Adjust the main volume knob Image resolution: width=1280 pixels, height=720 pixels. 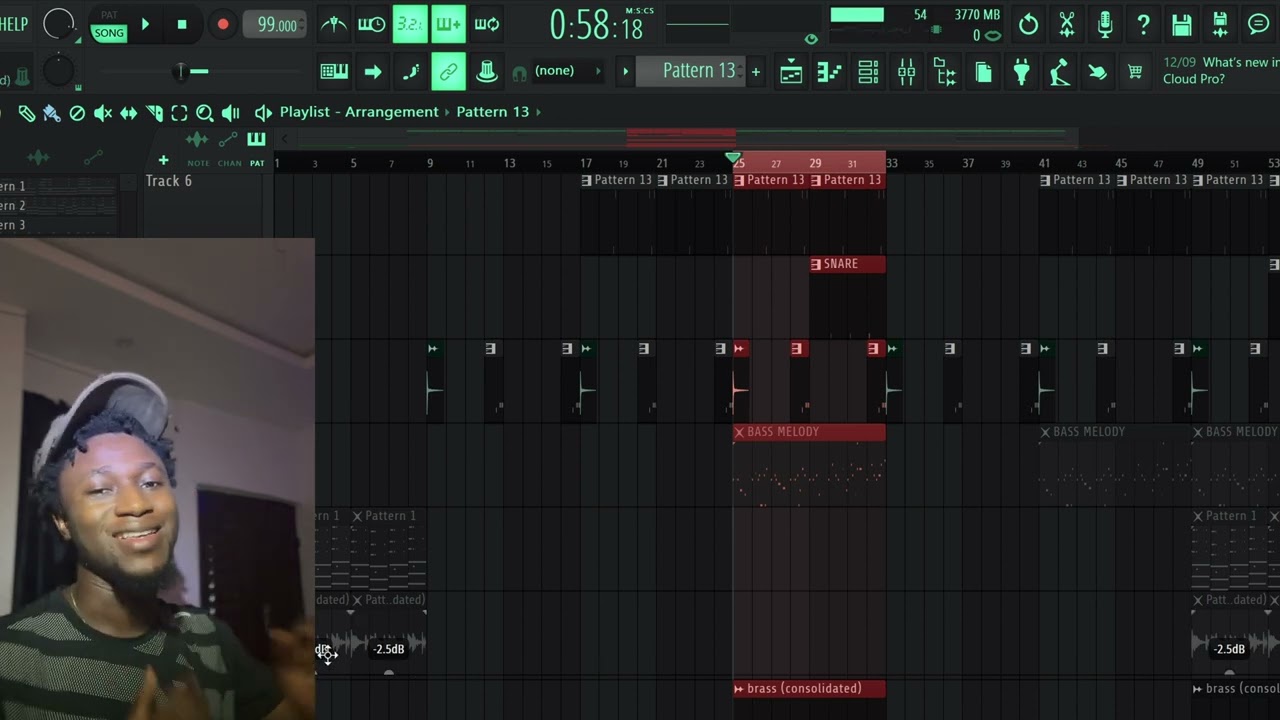pos(59,24)
